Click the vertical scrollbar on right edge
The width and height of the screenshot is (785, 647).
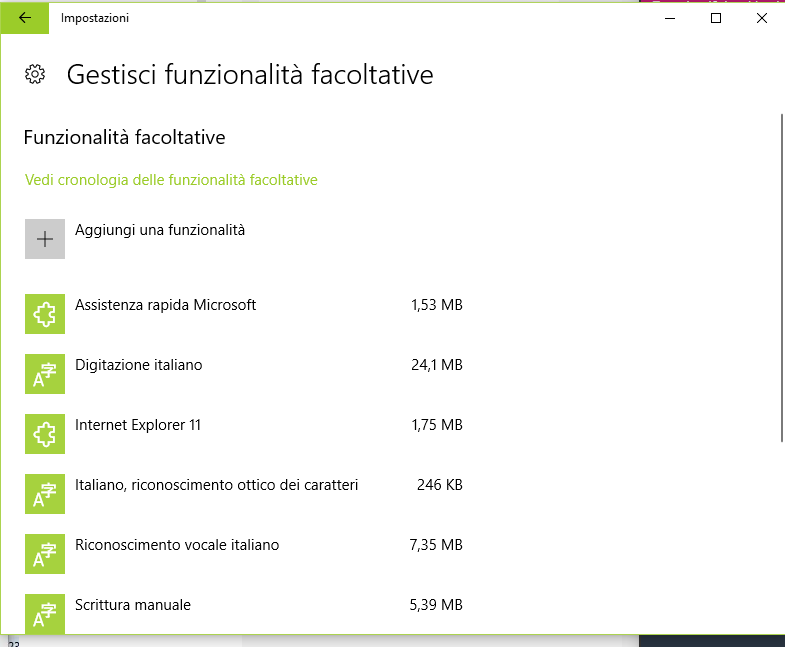pyautogui.click(x=781, y=278)
